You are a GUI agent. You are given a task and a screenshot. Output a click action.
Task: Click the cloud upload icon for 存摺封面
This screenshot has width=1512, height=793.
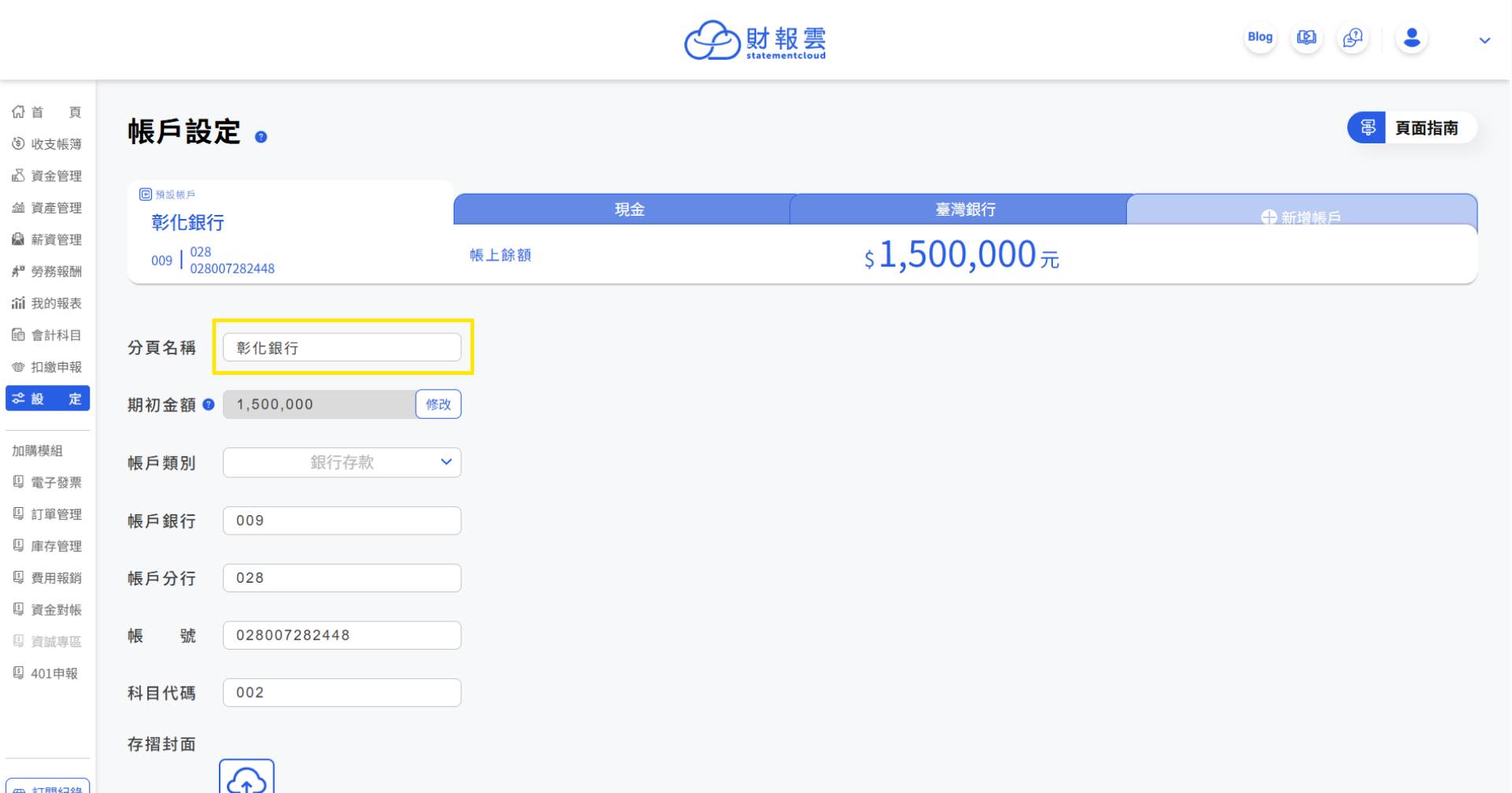click(x=246, y=778)
